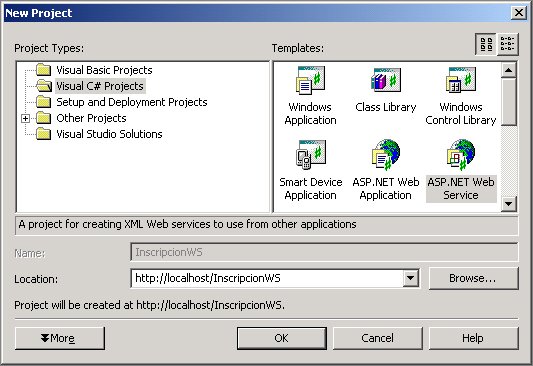Click the disabled Name field InscripcionWS

tap(324, 252)
